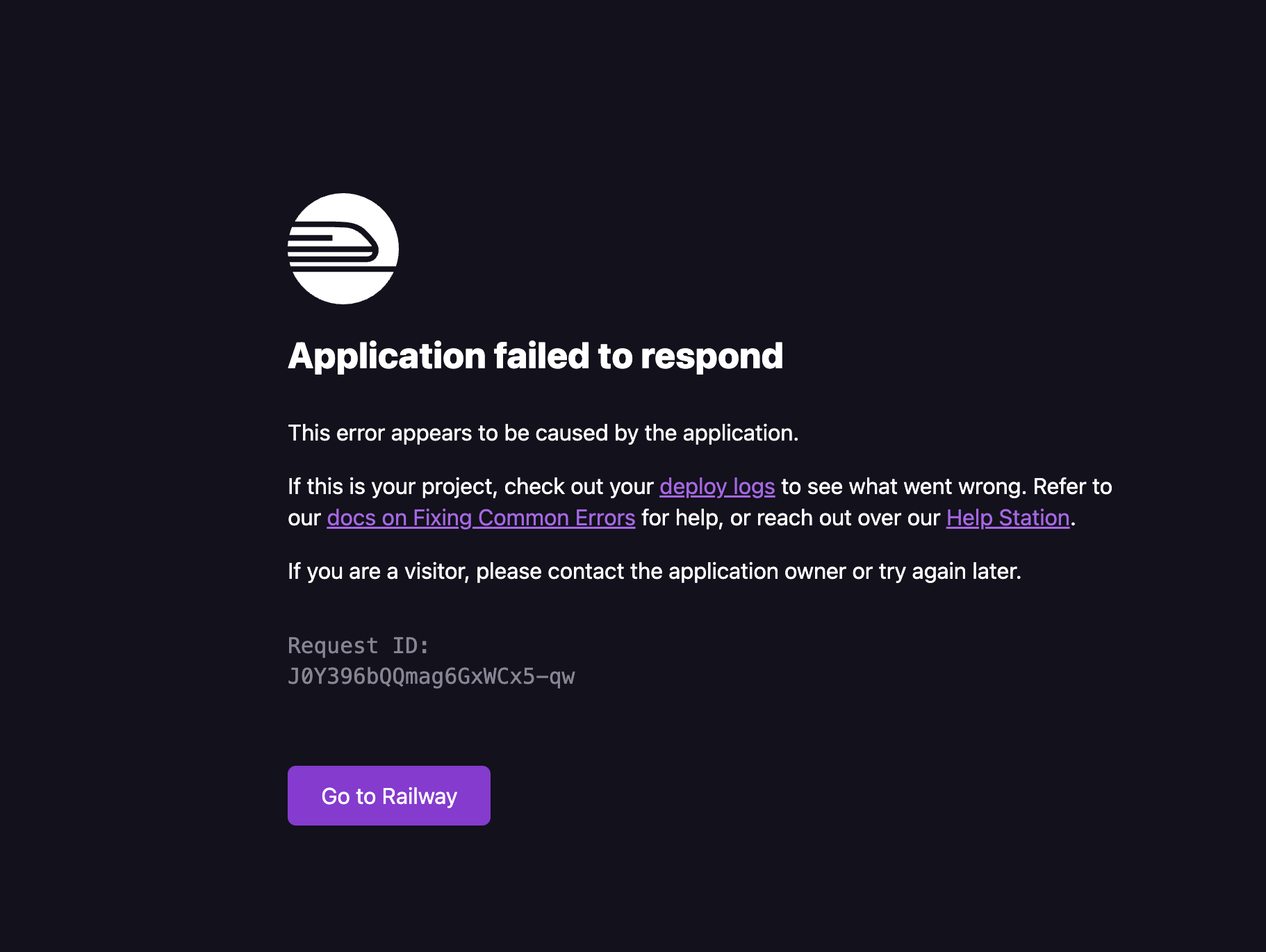Image resolution: width=1266 pixels, height=952 pixels.
Task: Open the deploy logs link
Action: coord(717,486)
